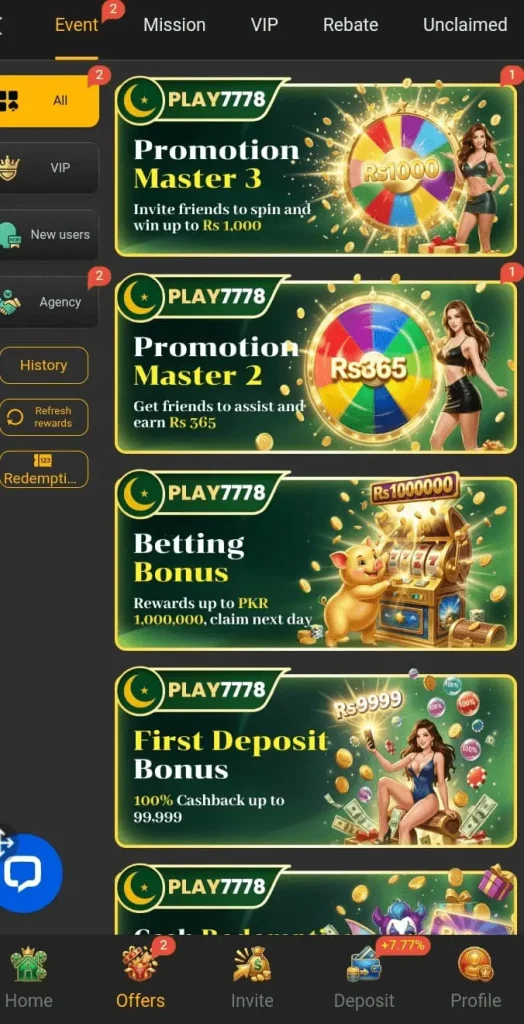Image resolution: width=524 pixels, height=1024 pixels.
Task: Click the Refresh rewards button
Action: 43,417
